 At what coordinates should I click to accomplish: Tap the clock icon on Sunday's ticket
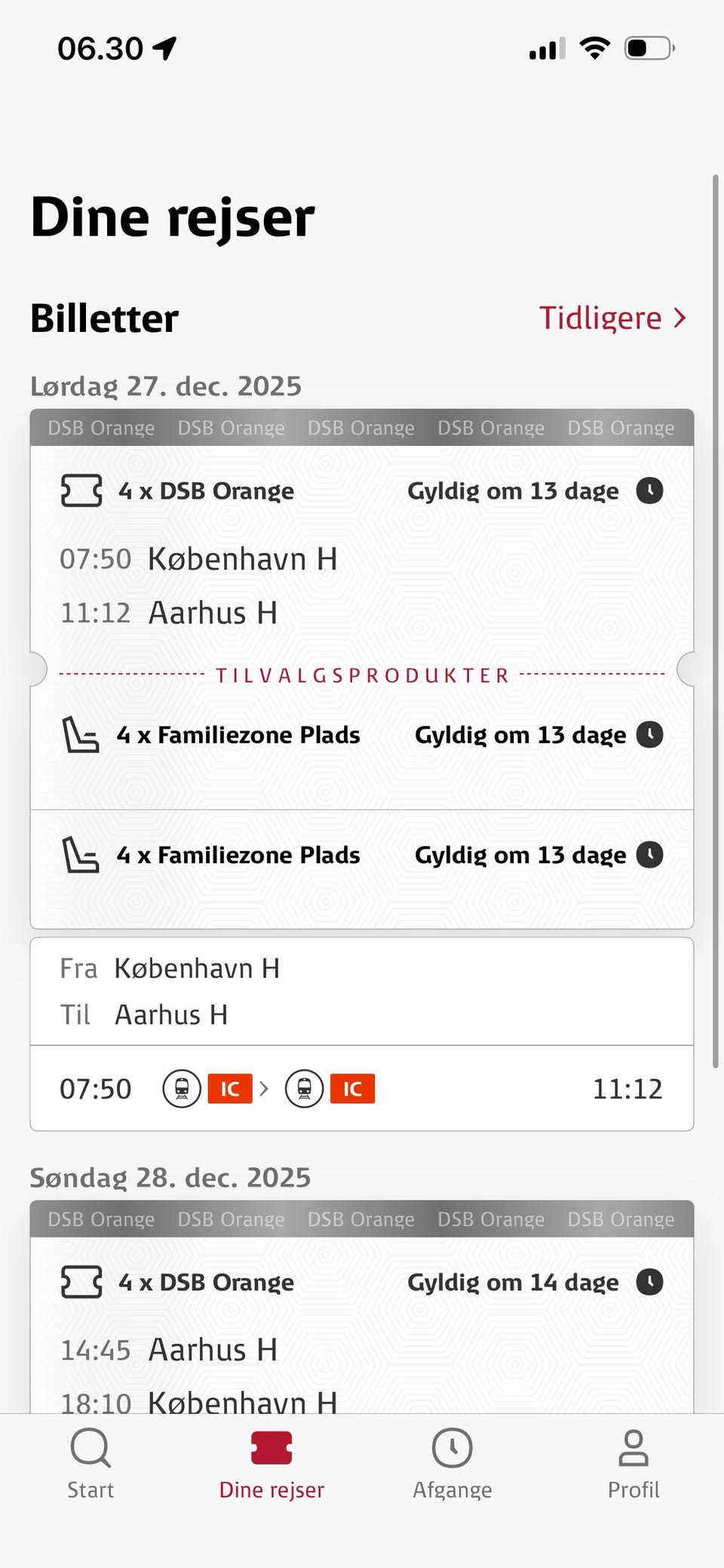(649, 1282)
